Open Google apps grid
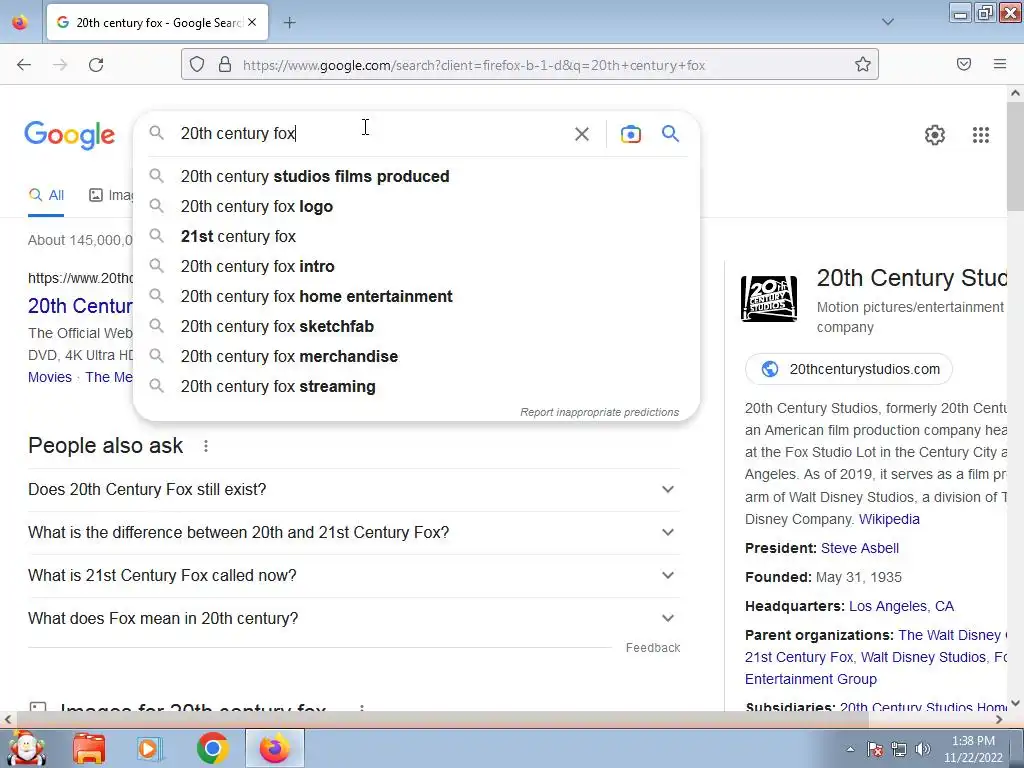This screenshot has width=1024, height=768. (980, 135)
